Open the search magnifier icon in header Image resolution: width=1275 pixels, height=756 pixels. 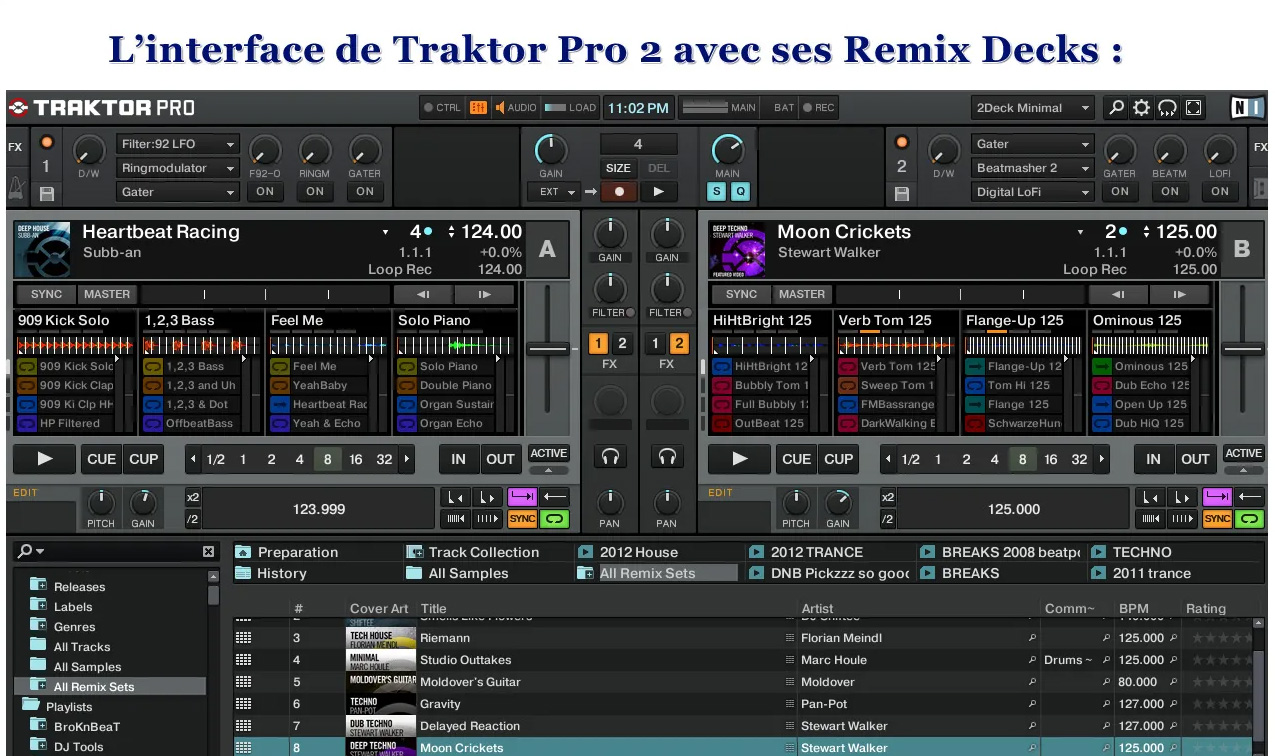coord(1116,108)
